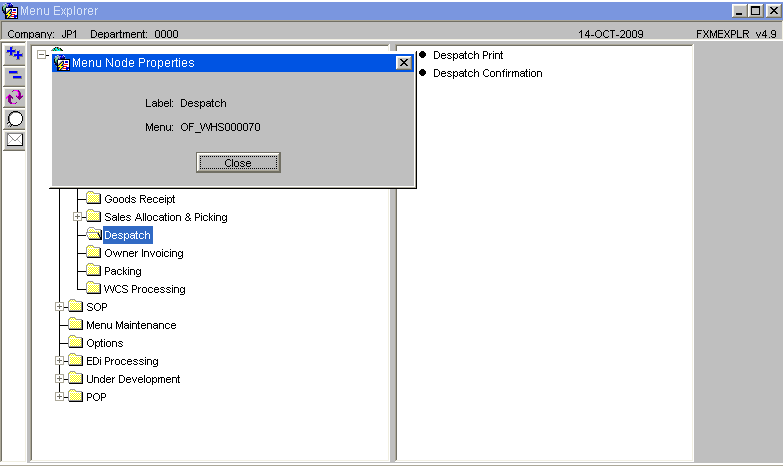Screen dimensions: 783x466
Task: Click the expand-all plus icon in left toolbar
Action: pyautogui.click(x=14, y=54)
